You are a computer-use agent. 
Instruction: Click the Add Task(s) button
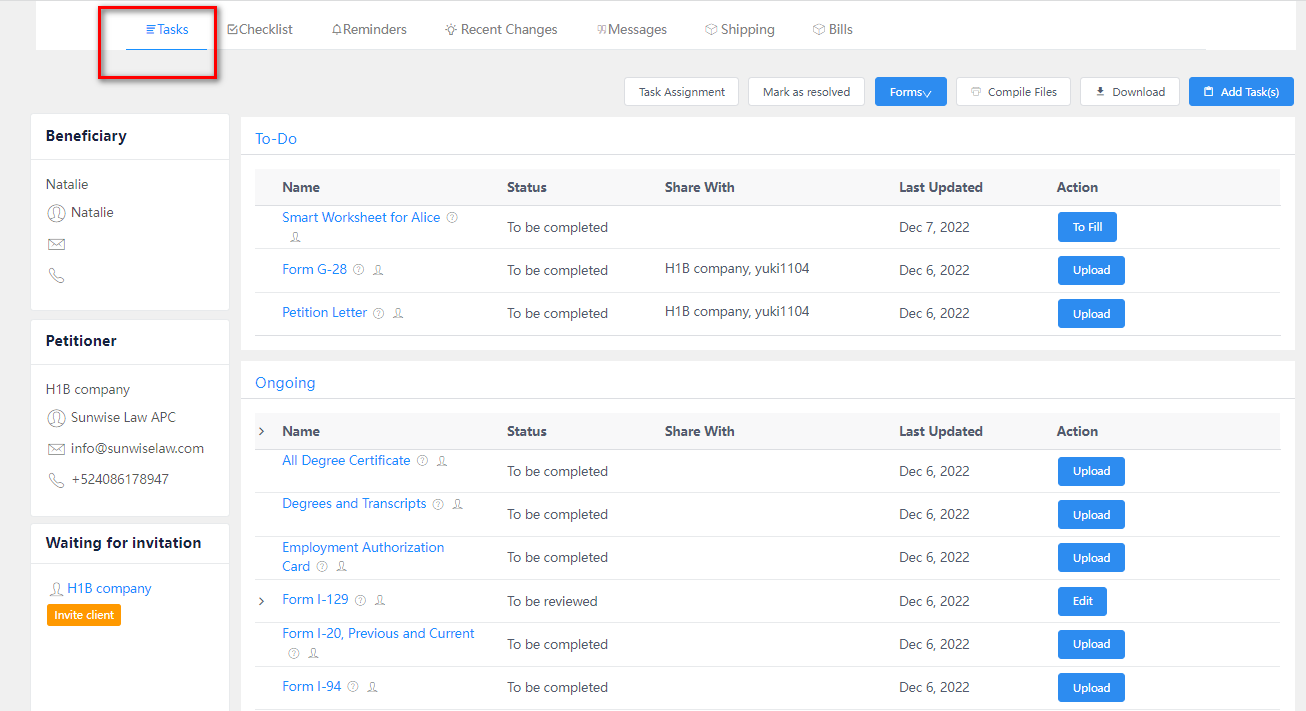click(1240, 92)
